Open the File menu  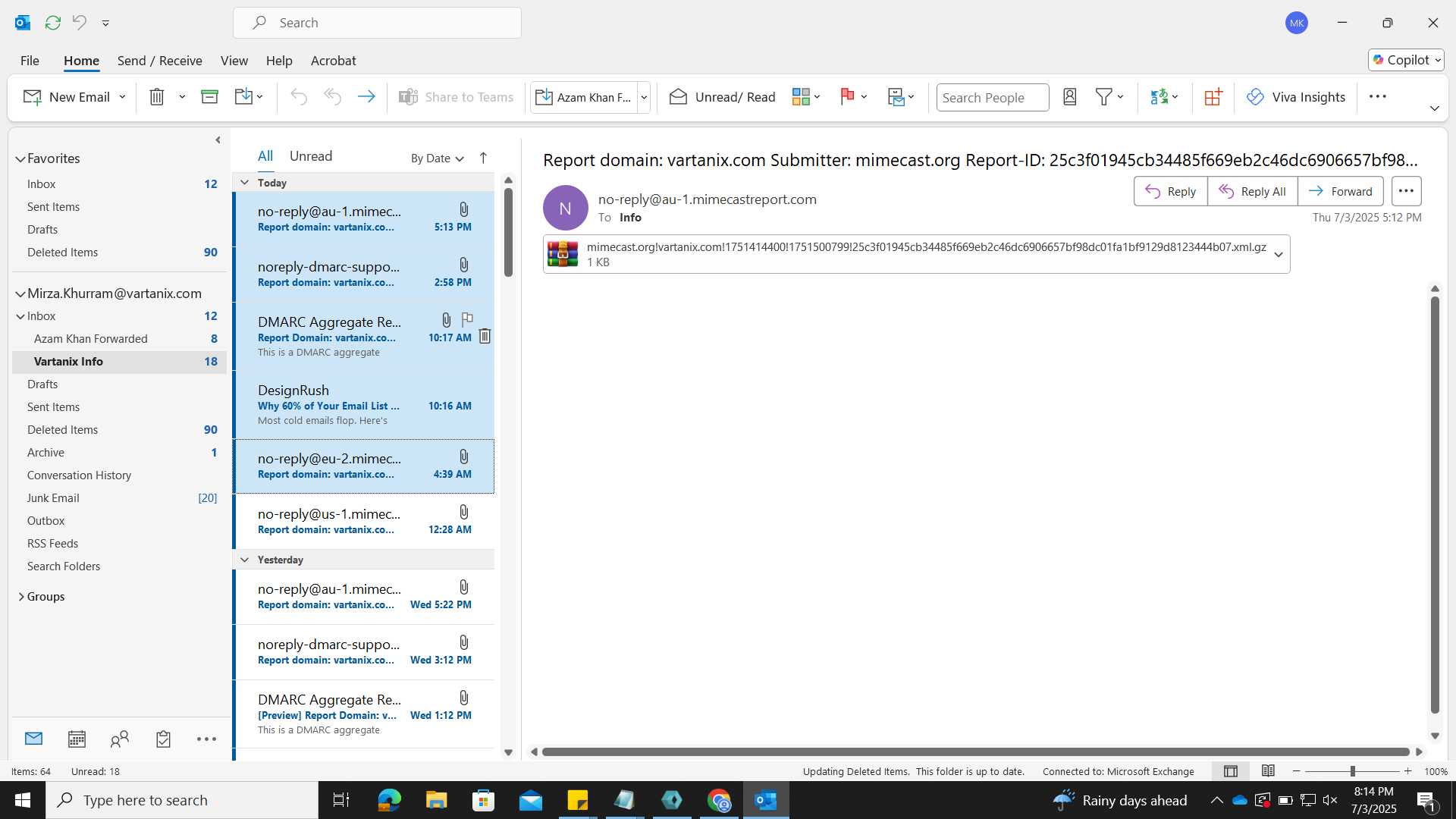pos(30,61)
